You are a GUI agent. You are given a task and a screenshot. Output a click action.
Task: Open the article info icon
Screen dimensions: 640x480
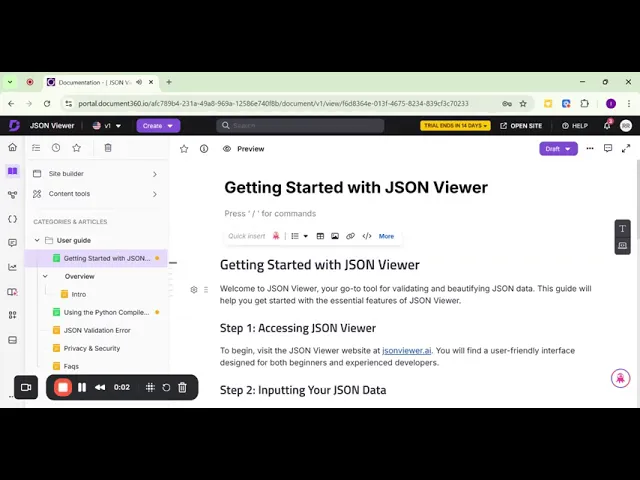204,149
